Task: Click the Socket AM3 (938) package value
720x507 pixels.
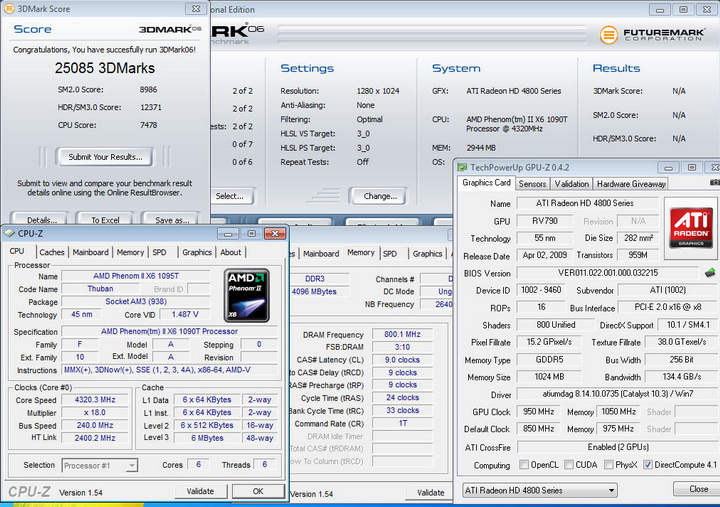Action: click(x=136, y=302)
